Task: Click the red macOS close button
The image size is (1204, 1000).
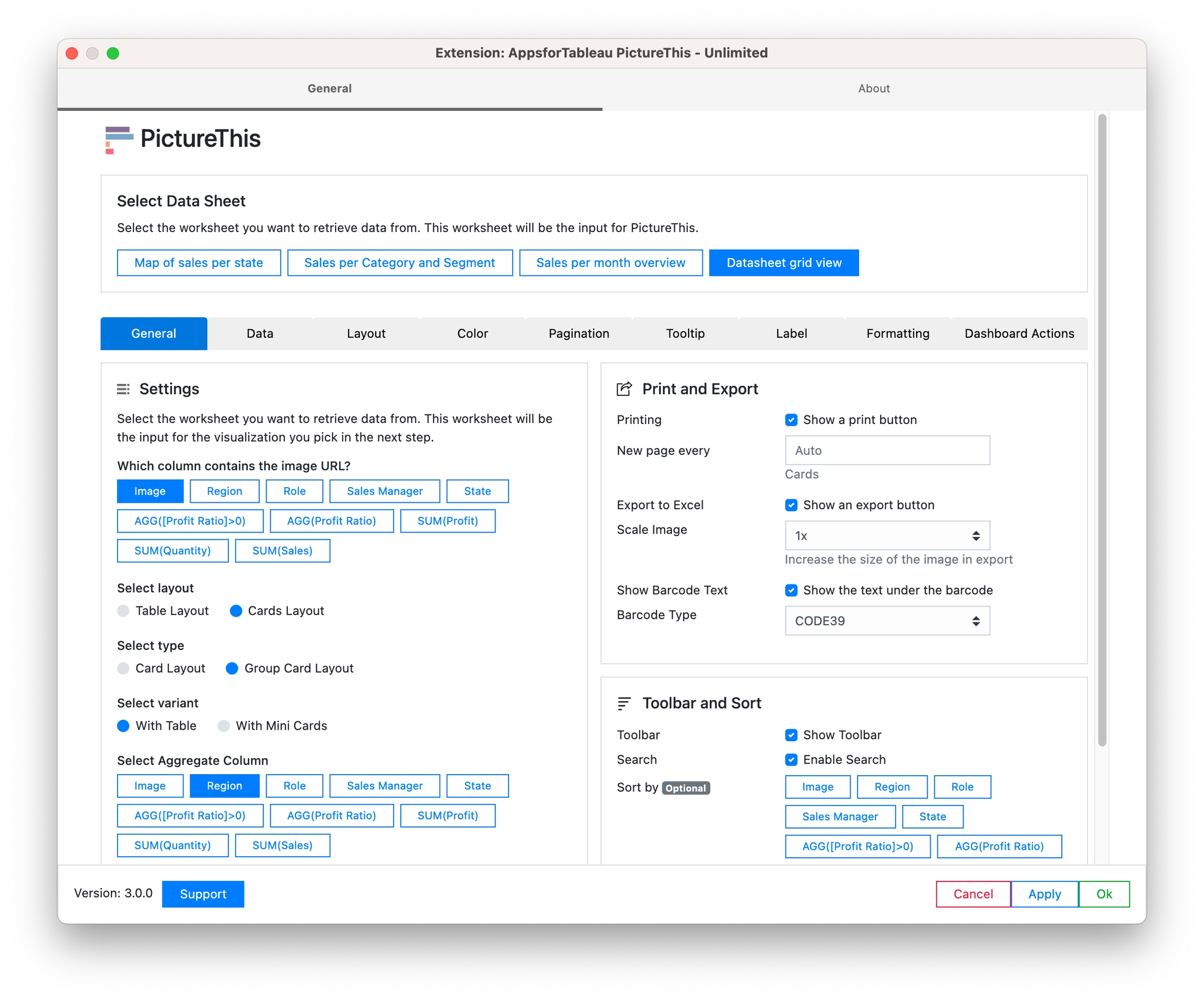Action: (72, 53)
